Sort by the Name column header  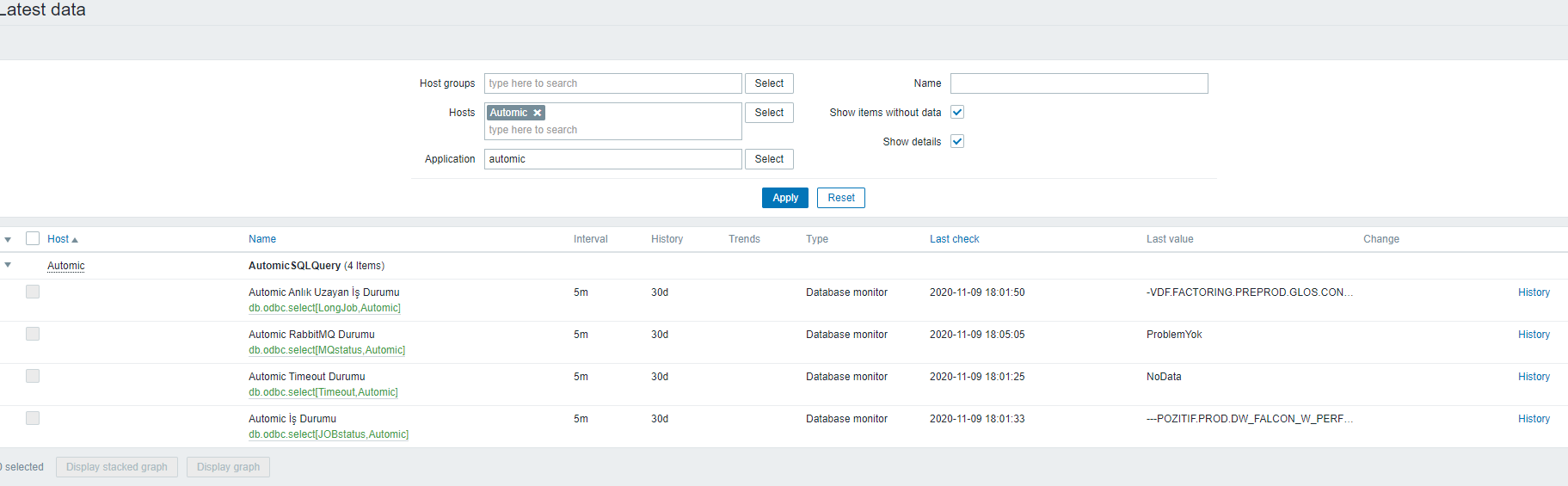[x=262, y=239]
